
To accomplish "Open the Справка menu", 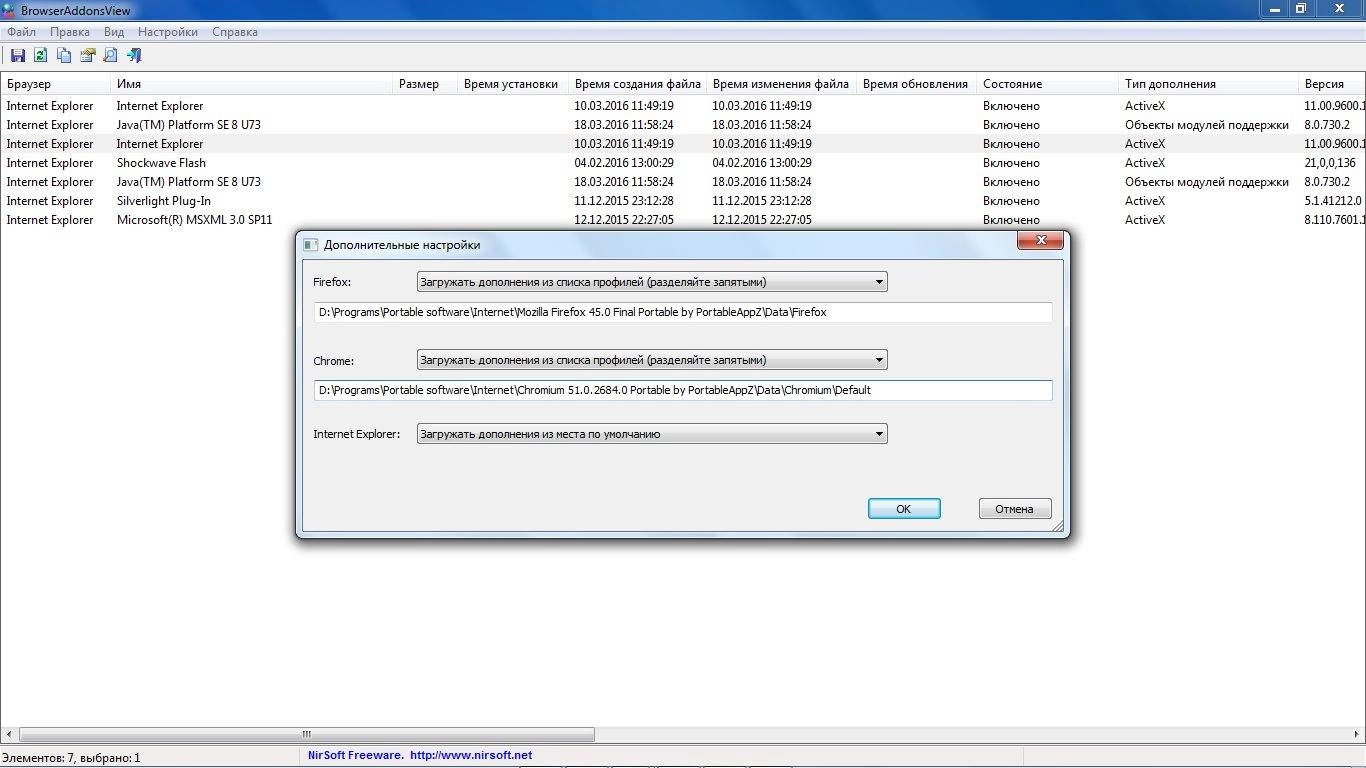I will (x=235, y=32).
